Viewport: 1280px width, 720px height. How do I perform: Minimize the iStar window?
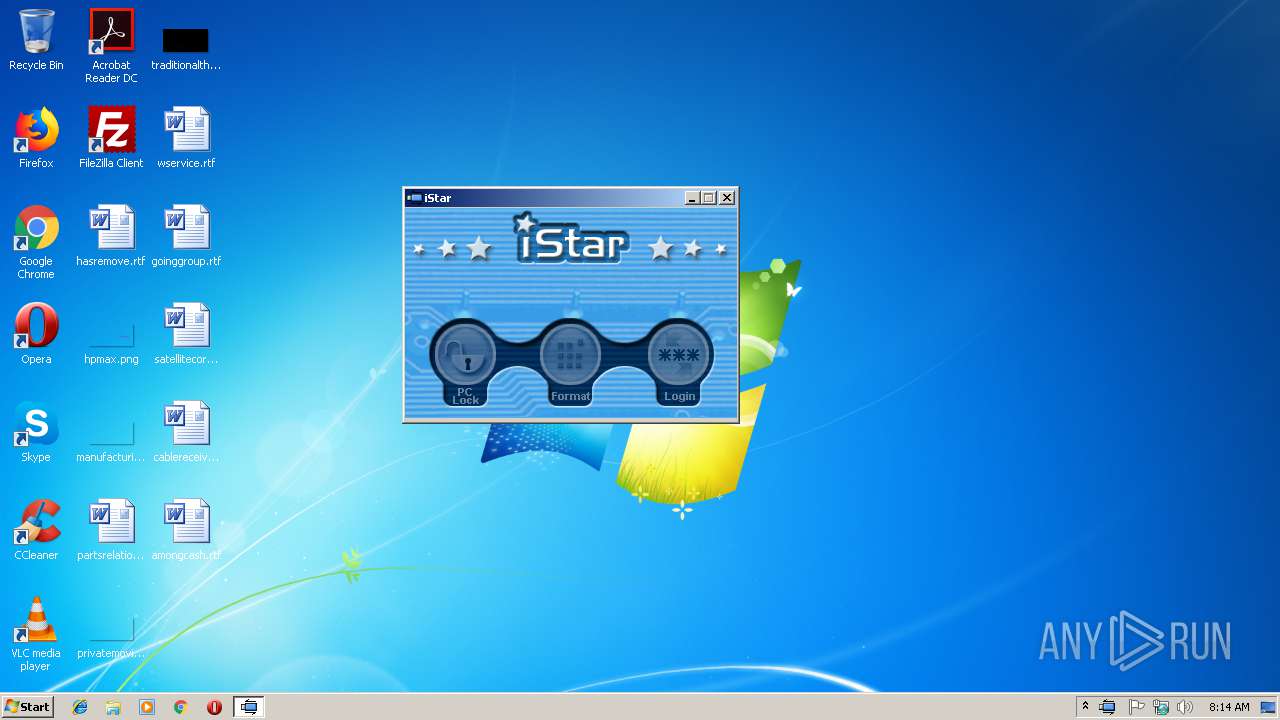pyautogui.click(x=692, y=198)
